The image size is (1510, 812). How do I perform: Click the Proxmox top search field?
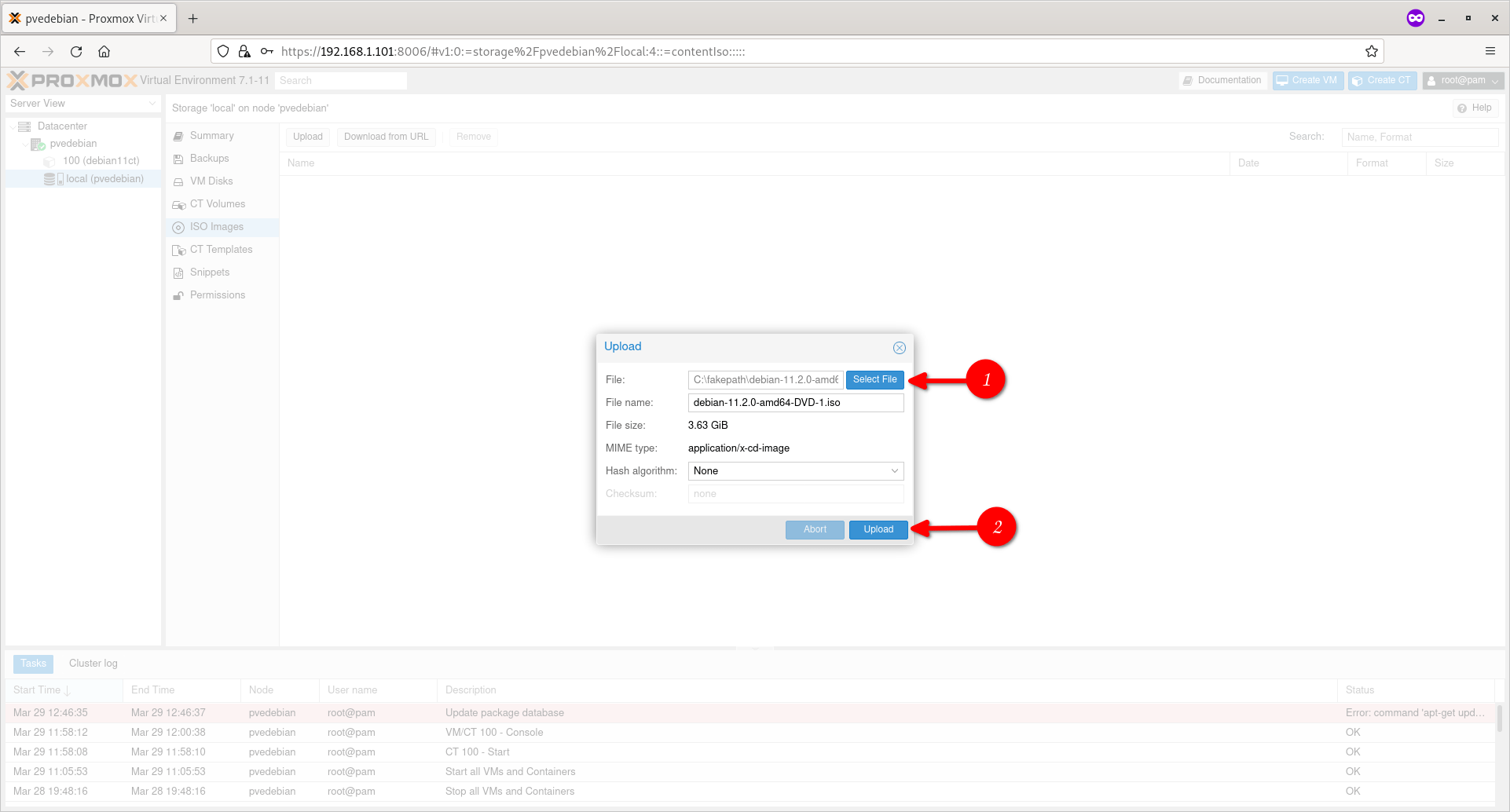[x=341, y=81]
